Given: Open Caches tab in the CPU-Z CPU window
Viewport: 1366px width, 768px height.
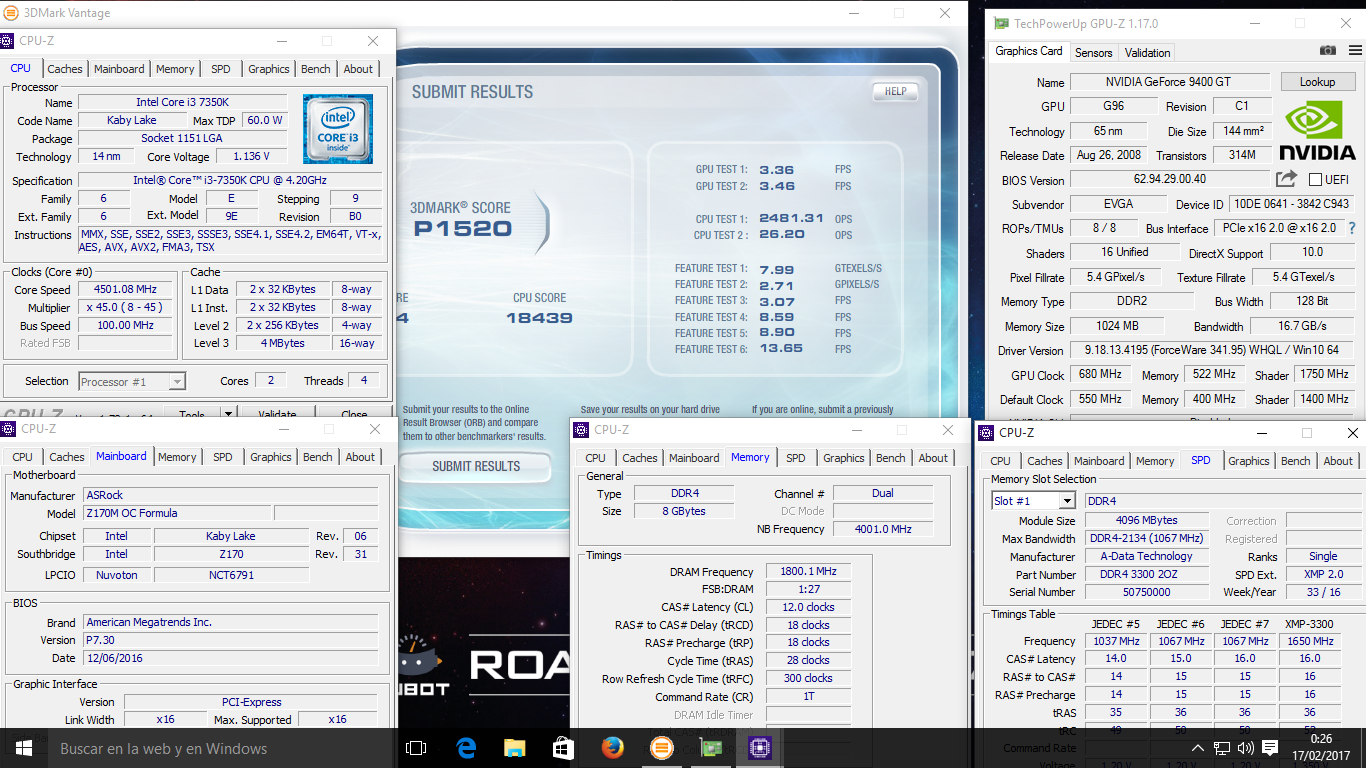Looking at the screenshot, I should (x=65, y=69).
